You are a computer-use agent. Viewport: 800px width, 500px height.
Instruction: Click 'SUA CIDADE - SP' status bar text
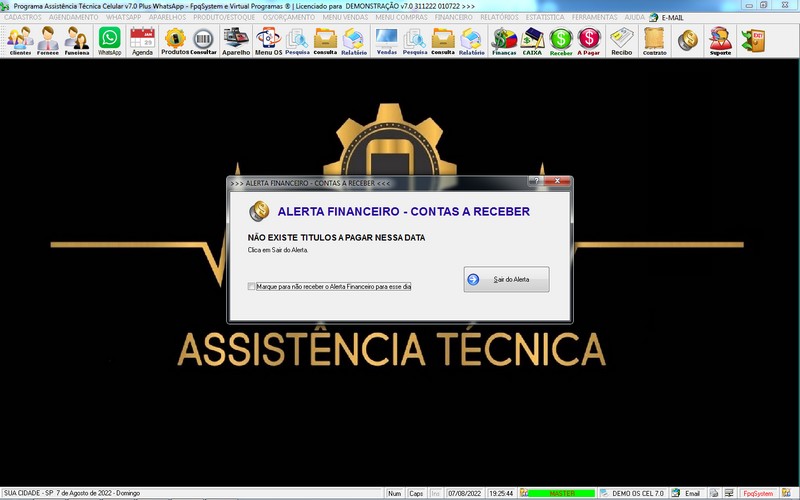click(x=28, y=493)
